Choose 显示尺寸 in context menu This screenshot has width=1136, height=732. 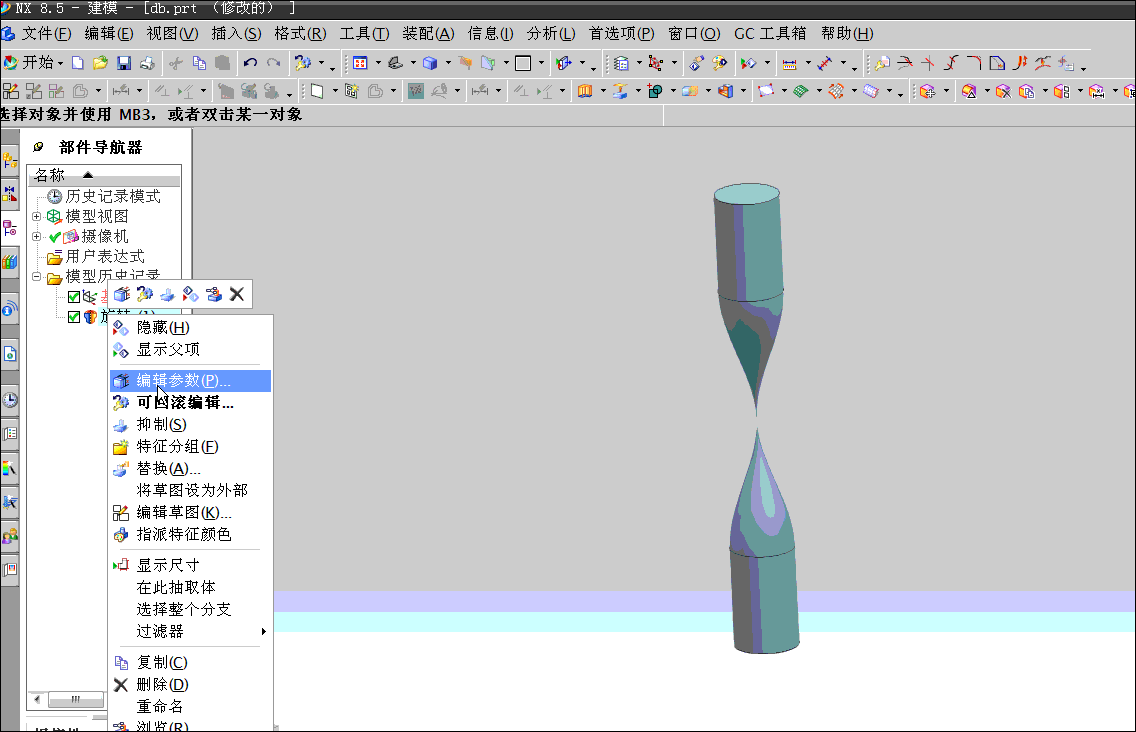(x=191, y=565)
